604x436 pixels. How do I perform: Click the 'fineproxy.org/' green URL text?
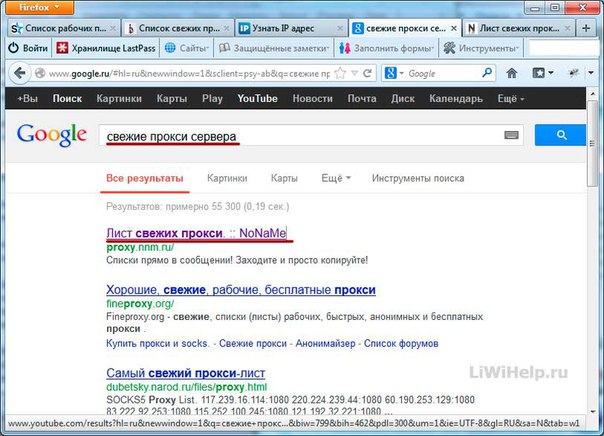pyautogui.click(x=140, y=304)
